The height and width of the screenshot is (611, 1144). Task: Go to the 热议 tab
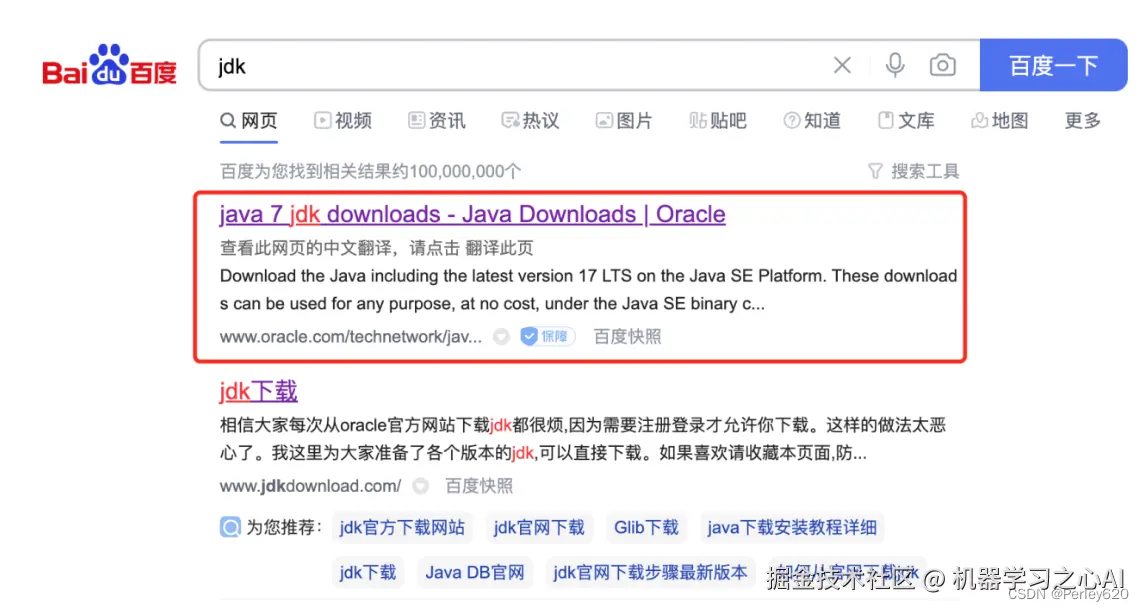click(x=530, y=120)
